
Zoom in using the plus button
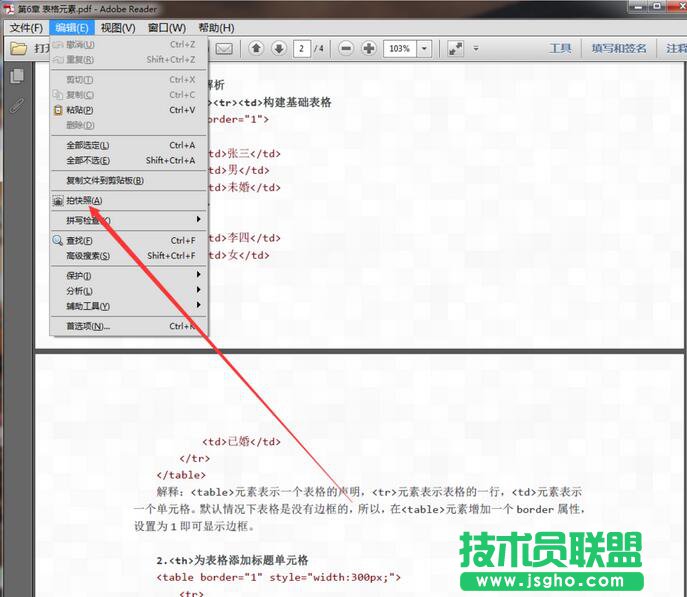coord(368,48)
